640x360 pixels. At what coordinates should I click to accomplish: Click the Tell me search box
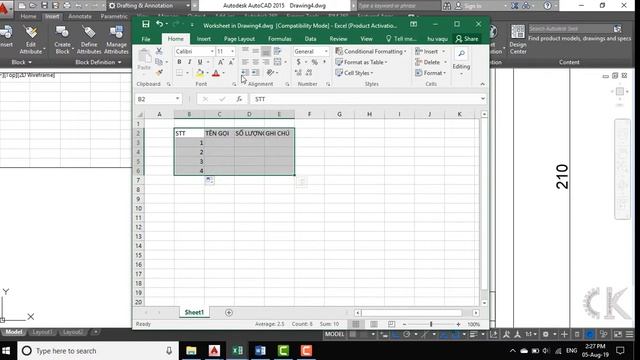pos(401,39)
